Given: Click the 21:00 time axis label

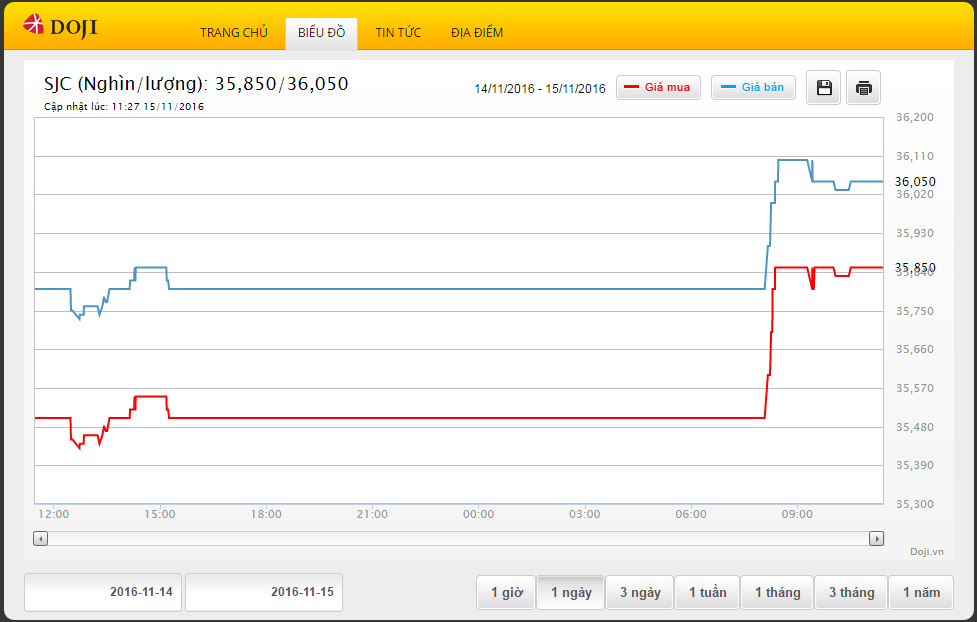Looking at the screenshot, I should click(372, 514).
